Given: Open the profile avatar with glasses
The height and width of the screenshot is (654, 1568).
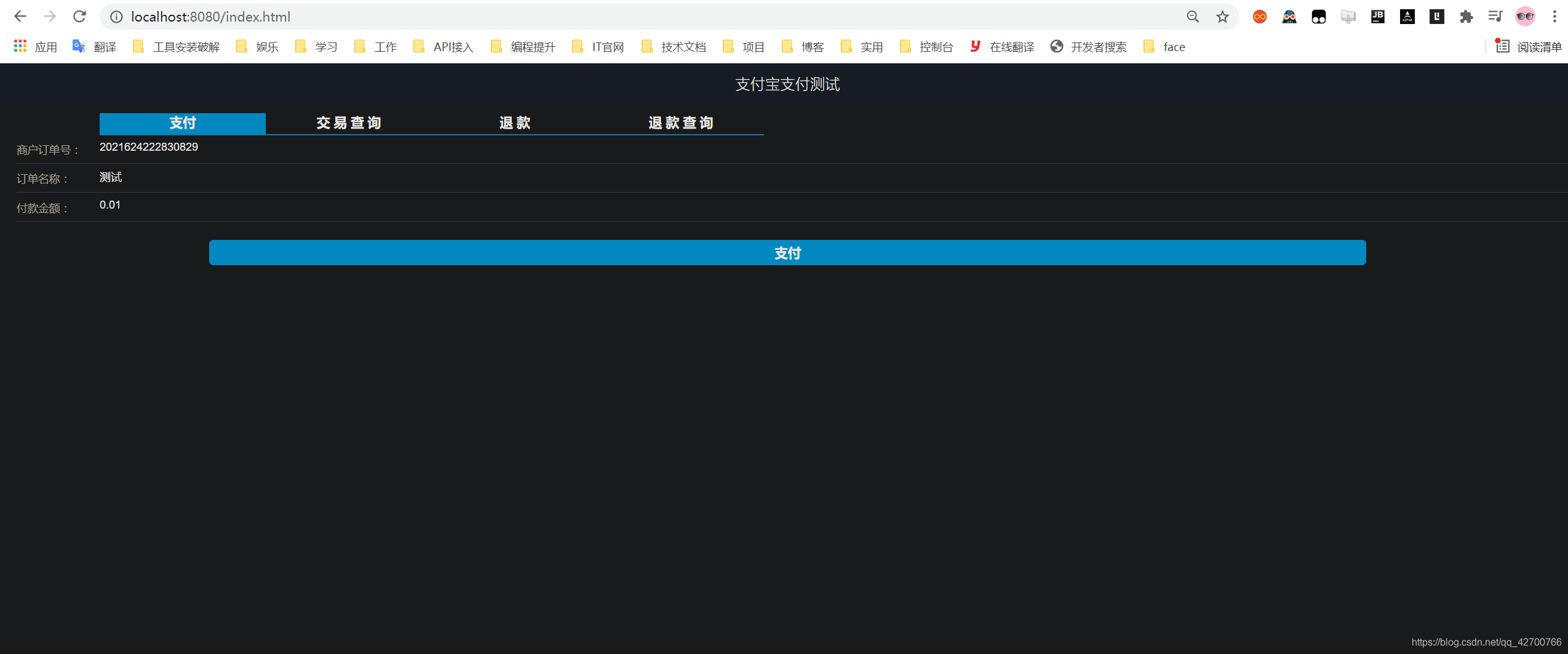Looking at the screenshot, I should [x=1525, y=17].
